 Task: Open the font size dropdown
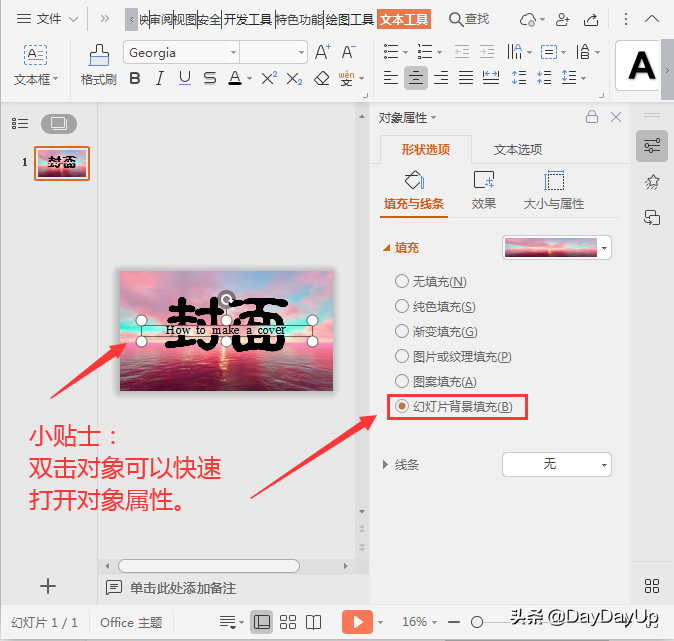click(301, 52)
